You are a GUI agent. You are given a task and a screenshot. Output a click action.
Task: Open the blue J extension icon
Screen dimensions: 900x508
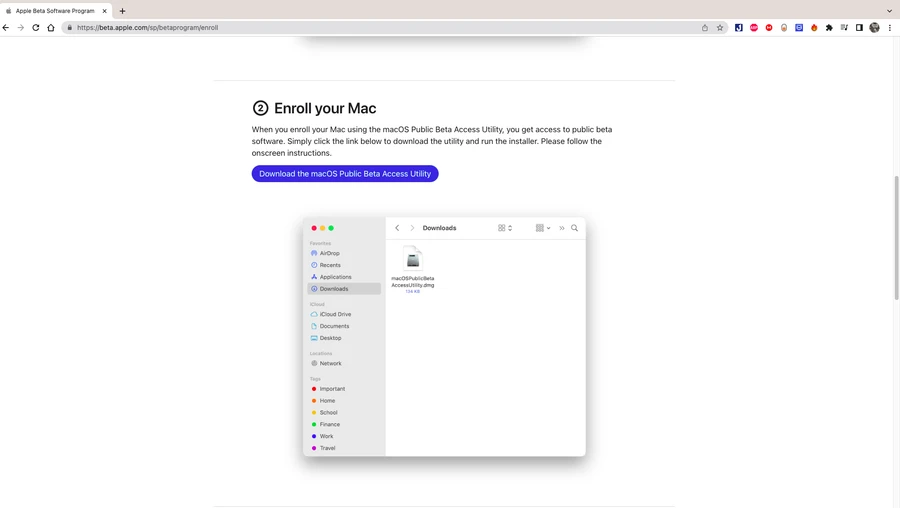739,28
